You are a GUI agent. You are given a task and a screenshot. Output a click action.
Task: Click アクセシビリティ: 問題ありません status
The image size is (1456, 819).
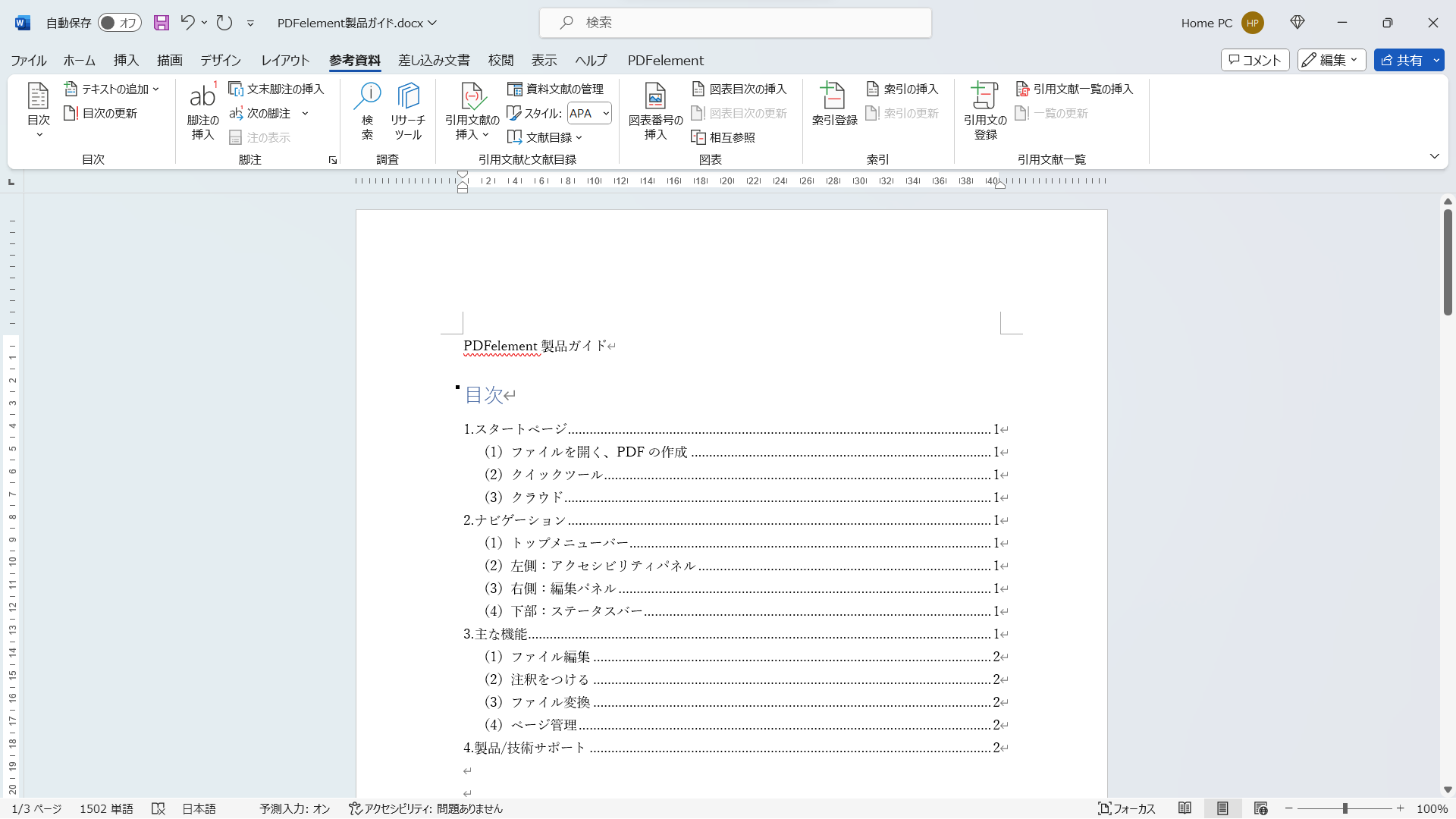coord(425,809)
